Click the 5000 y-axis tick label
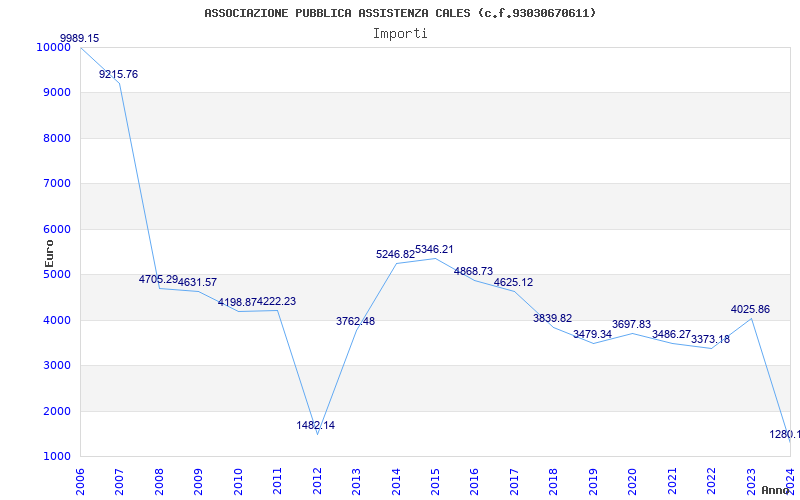This screenshot has width=800, height=500. [x=57, y=274]
